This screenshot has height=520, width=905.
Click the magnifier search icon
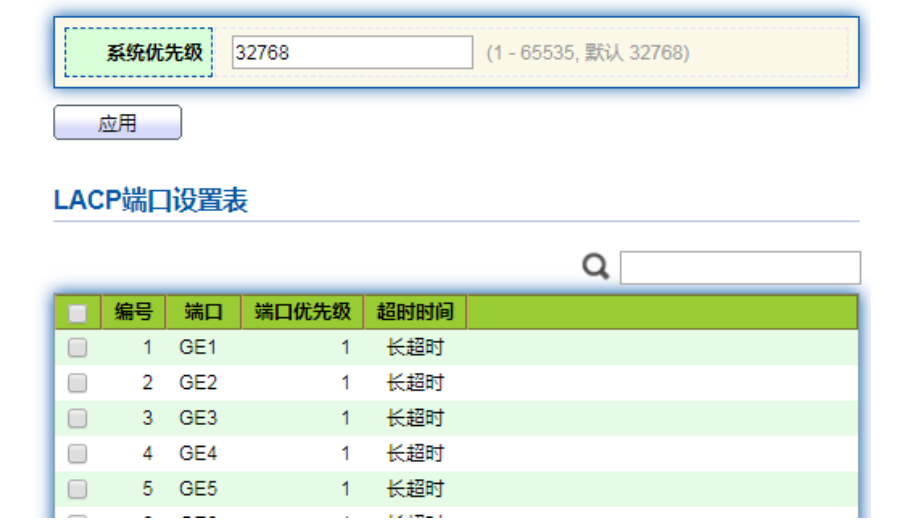[x=596, y=267]
